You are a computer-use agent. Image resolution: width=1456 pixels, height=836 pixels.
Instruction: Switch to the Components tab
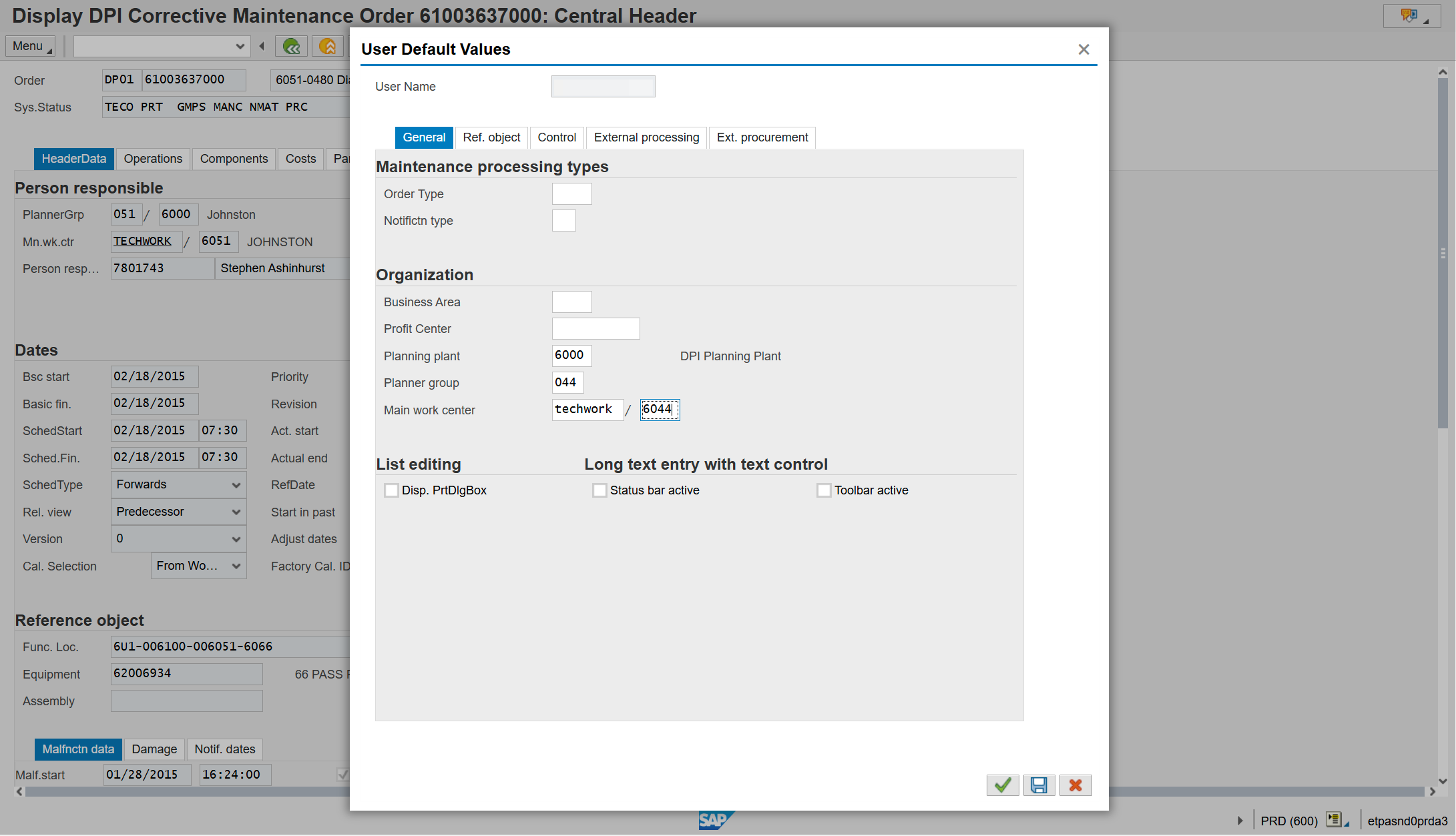(234, 159)
